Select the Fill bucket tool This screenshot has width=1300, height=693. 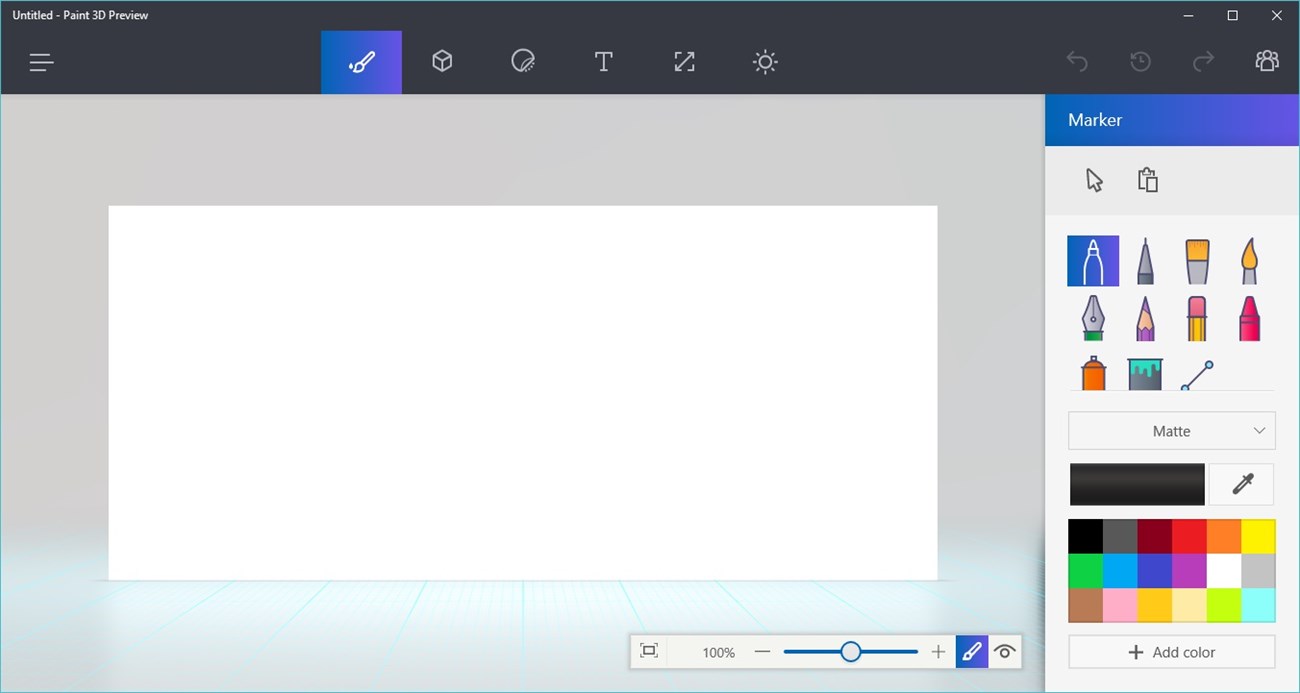1144,372
